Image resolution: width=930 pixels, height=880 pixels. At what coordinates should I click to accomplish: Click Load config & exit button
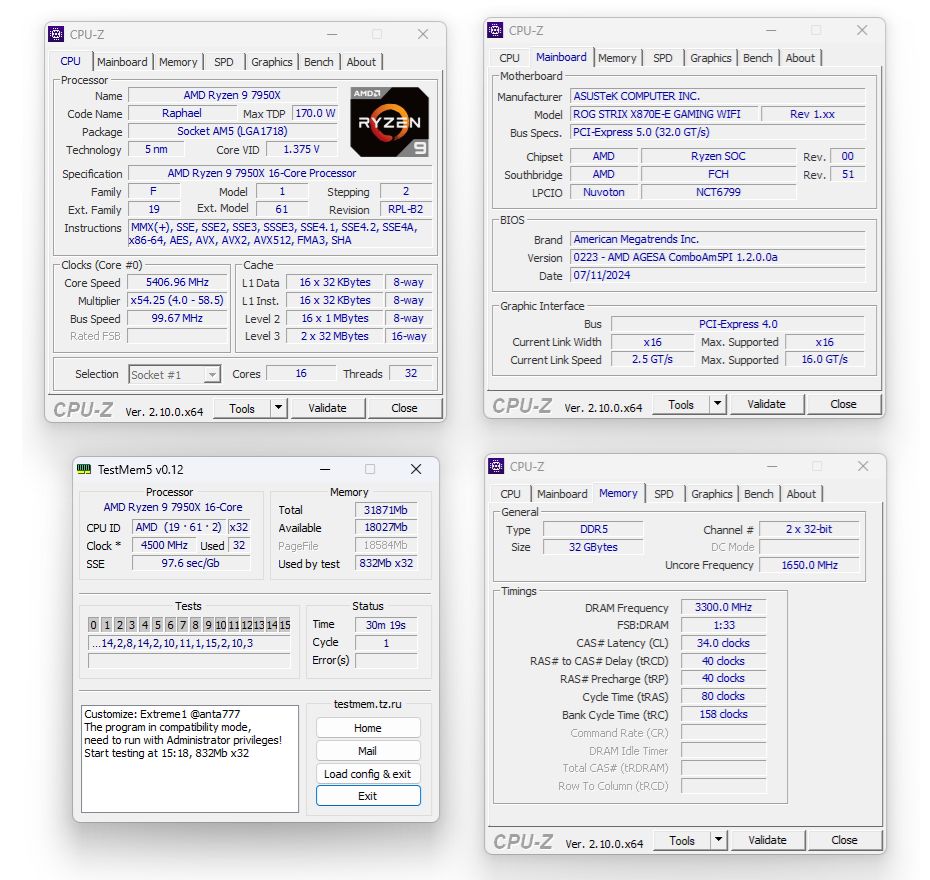click(x=368, y=774)
